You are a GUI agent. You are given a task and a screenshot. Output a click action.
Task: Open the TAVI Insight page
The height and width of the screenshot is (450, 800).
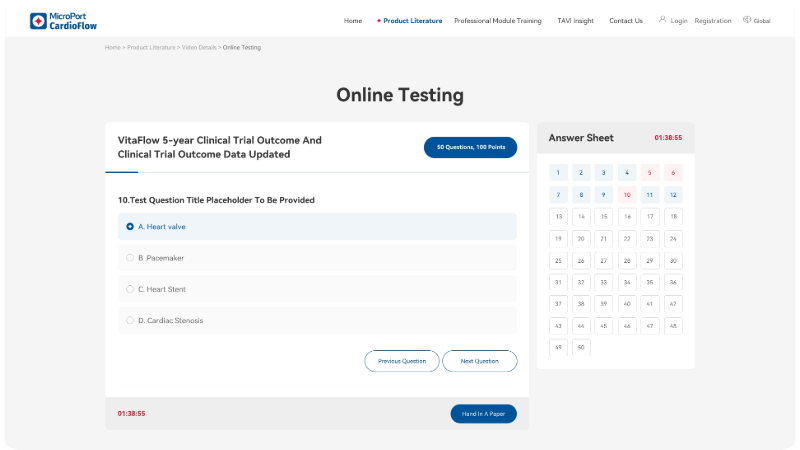click(x=575, y=21)
